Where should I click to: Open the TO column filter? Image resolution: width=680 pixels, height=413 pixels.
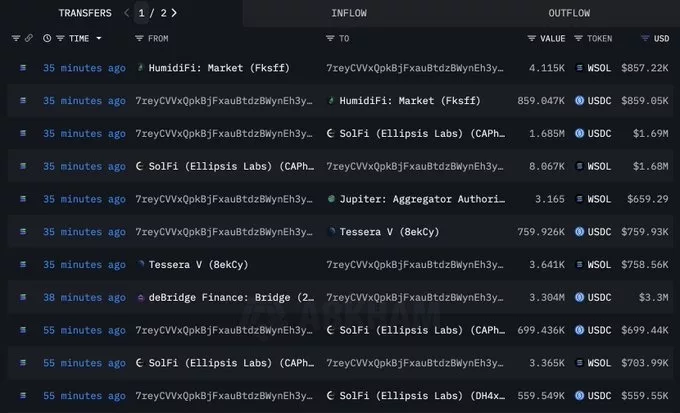330,38
